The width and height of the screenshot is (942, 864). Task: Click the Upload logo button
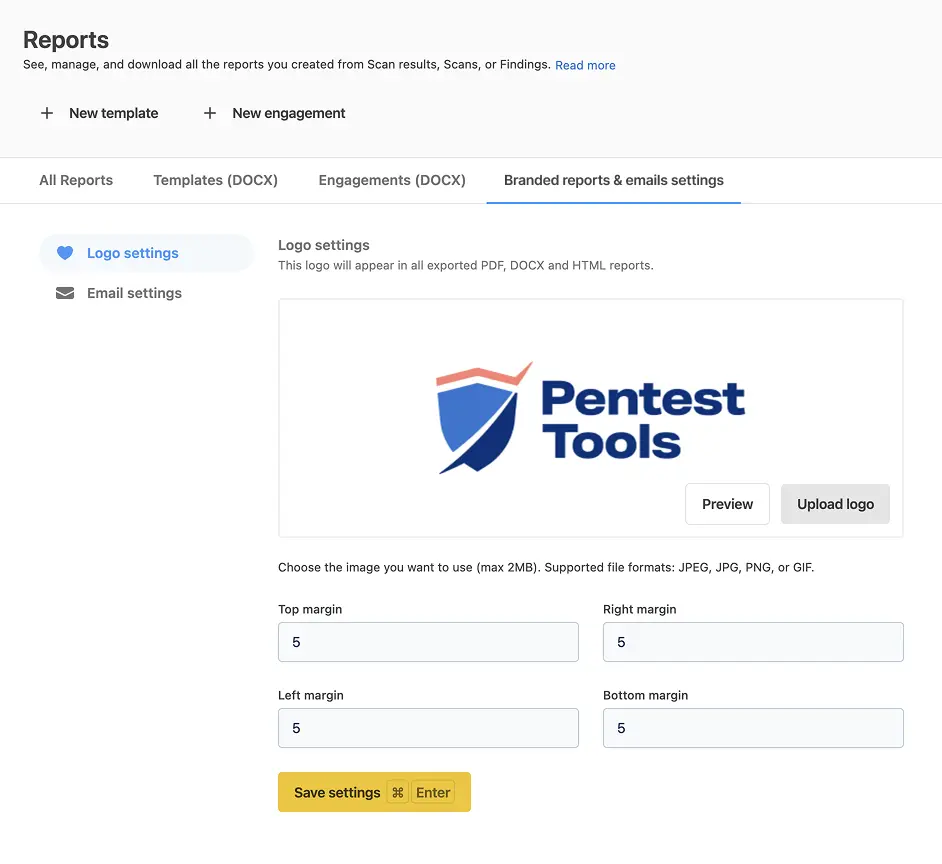pyautogui.click(x=835, y=504)
